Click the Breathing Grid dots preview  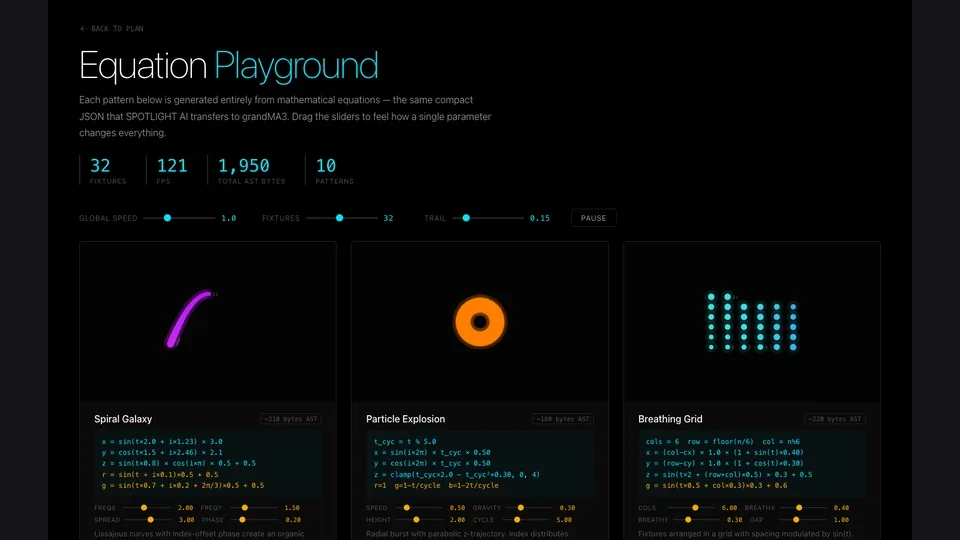point(752,322)
